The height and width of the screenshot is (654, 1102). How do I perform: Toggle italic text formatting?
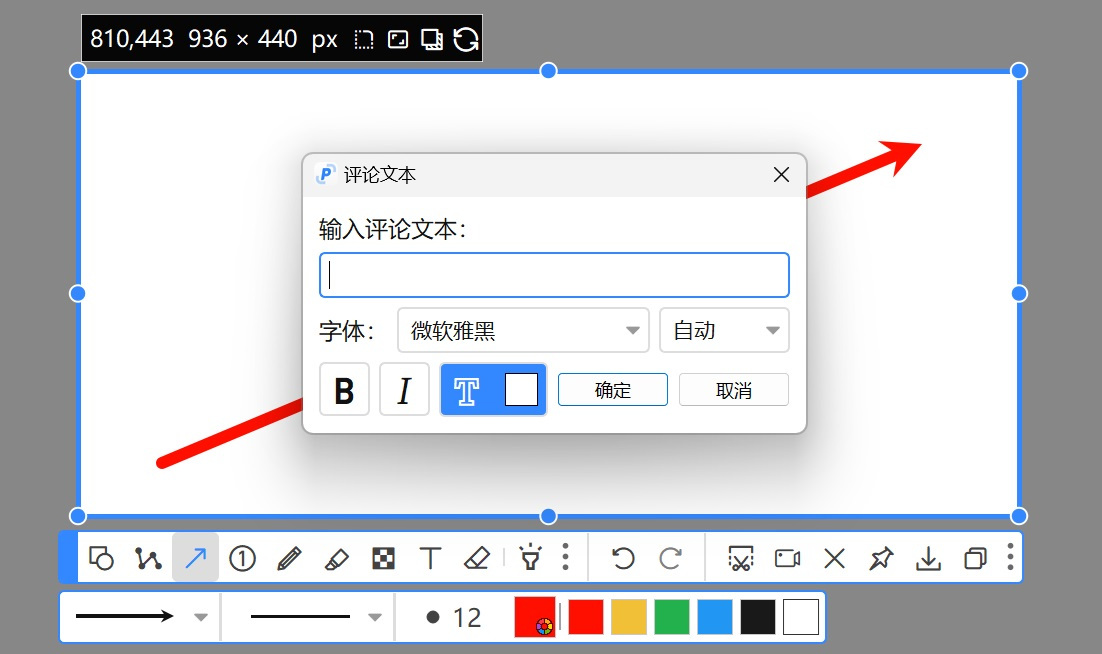[404, 390]
